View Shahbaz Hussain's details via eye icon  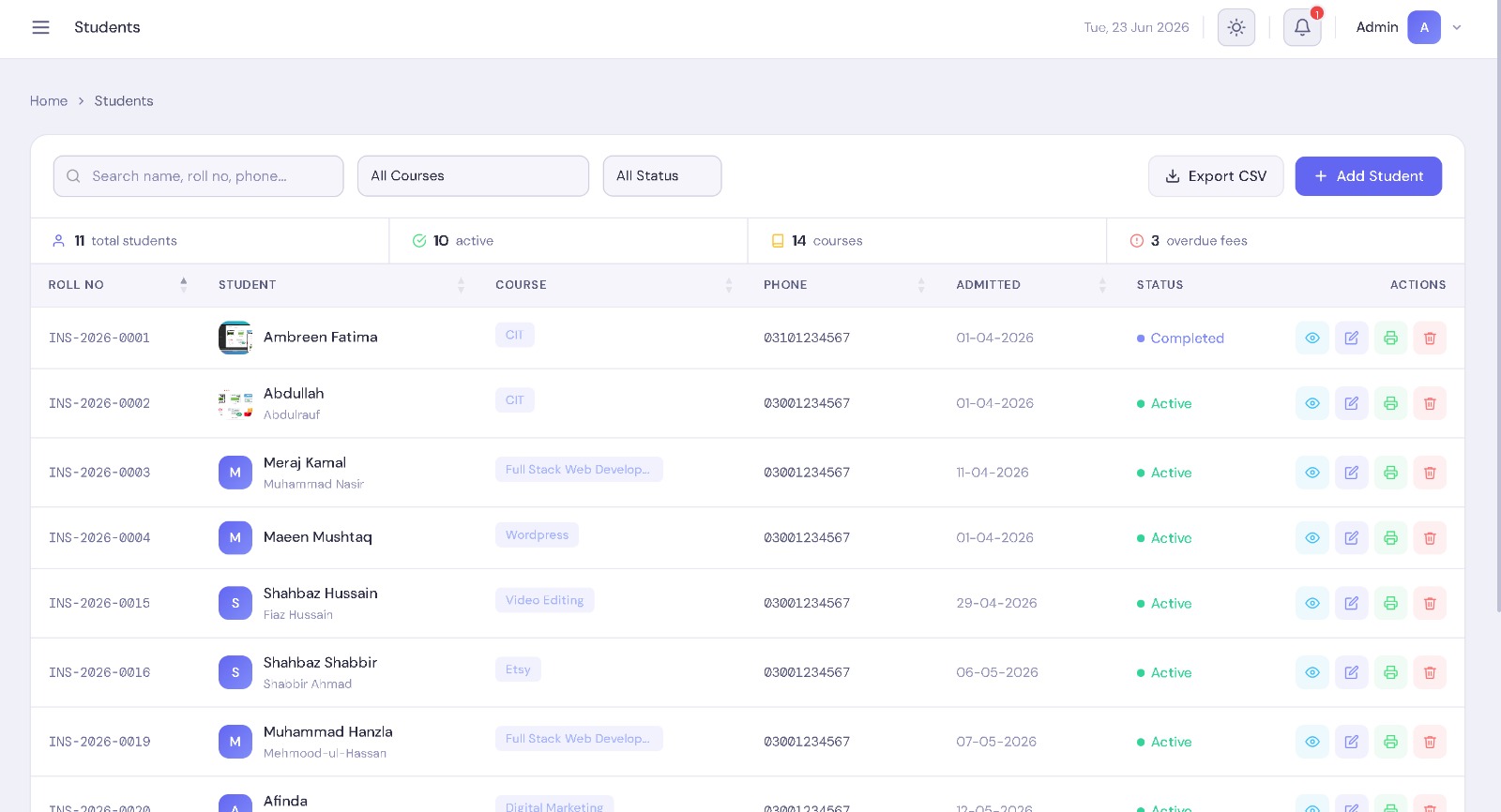[x=1312, y=603]
